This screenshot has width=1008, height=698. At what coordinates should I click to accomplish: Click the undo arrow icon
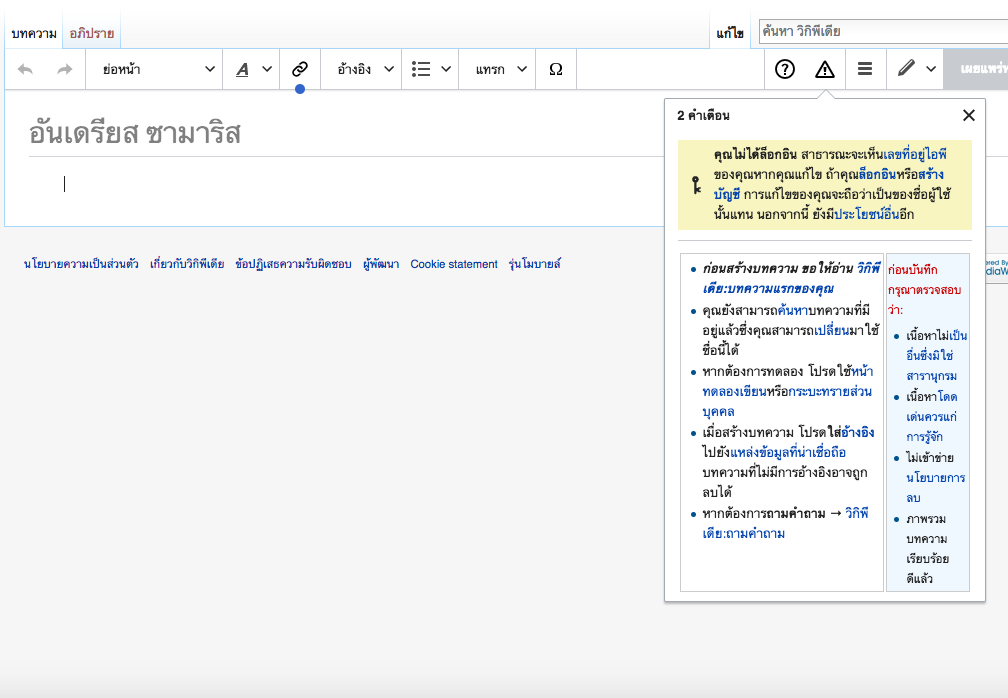(25, 69)
